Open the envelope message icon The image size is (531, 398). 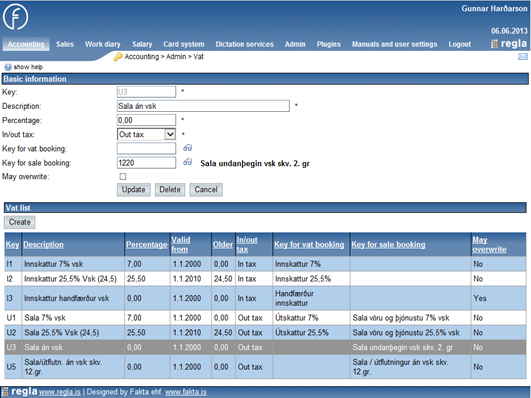click(523, 57)
